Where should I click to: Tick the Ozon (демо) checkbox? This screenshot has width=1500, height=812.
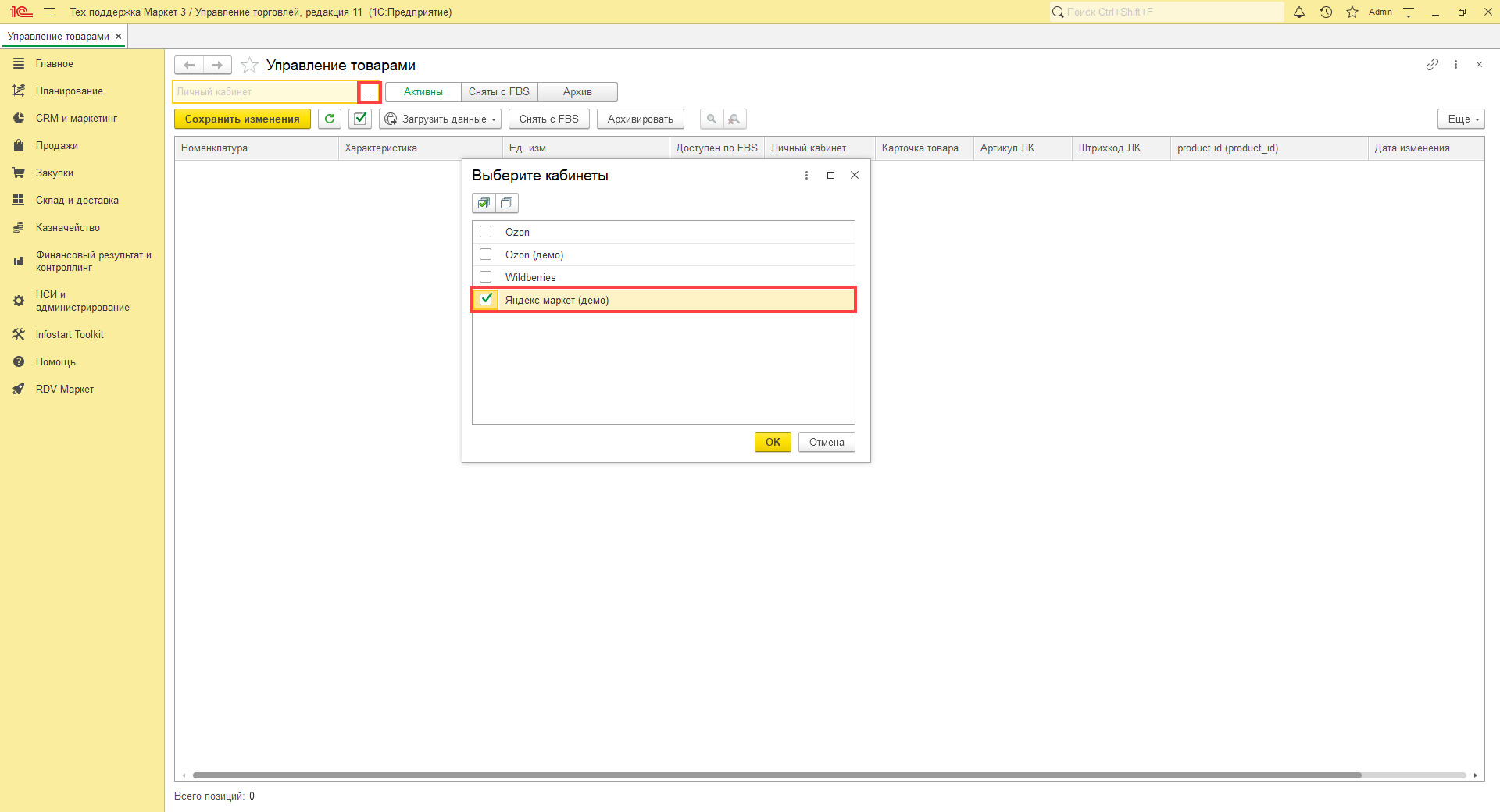click(x=486, y=255)
